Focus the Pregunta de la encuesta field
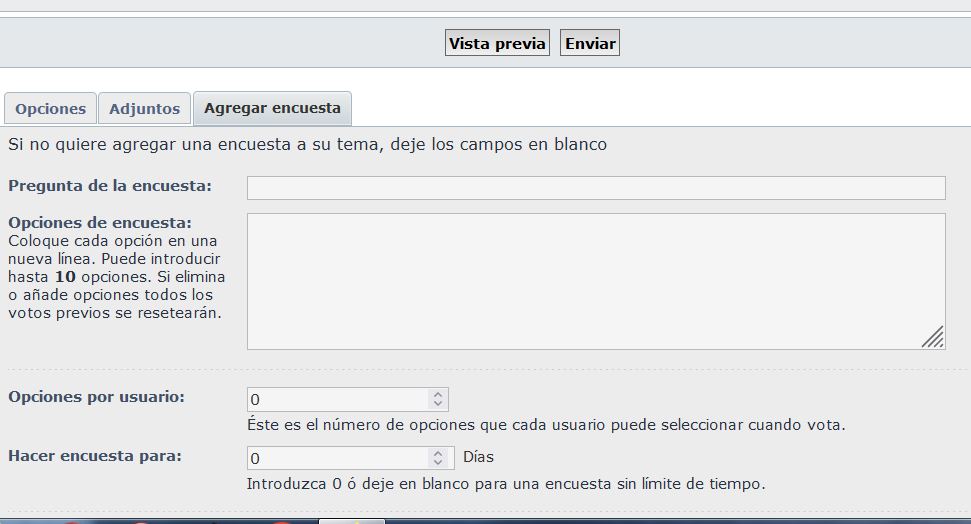The height and width of the screenshot is (524, 971). 595,188
